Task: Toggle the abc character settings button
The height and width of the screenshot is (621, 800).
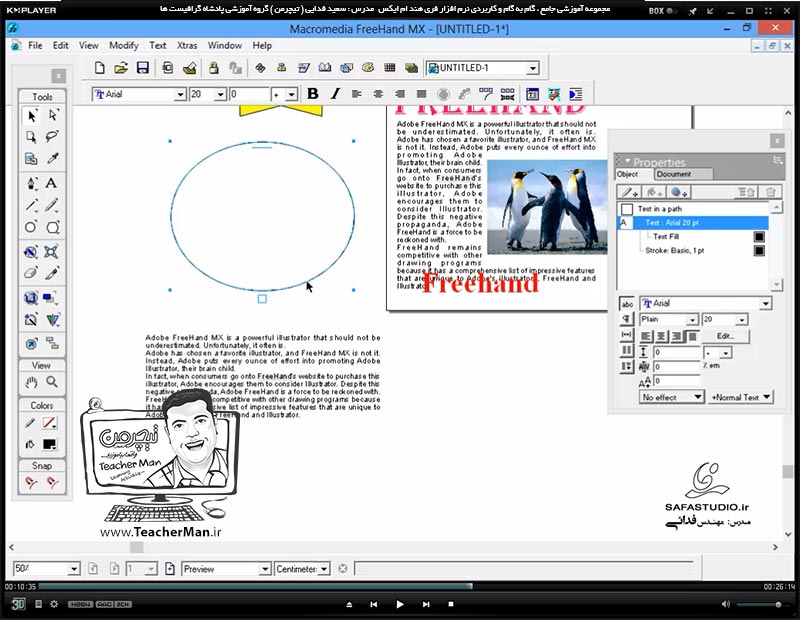Action: pos(627,304)
